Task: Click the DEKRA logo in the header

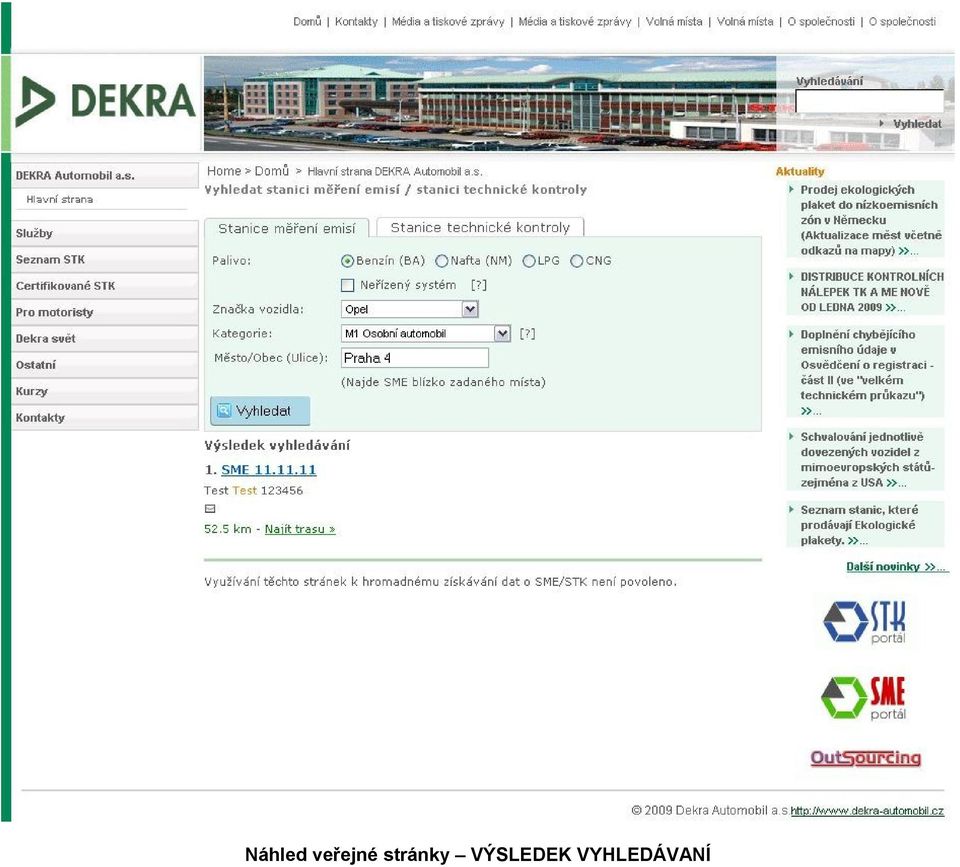Action: click(x=105, y=102)
